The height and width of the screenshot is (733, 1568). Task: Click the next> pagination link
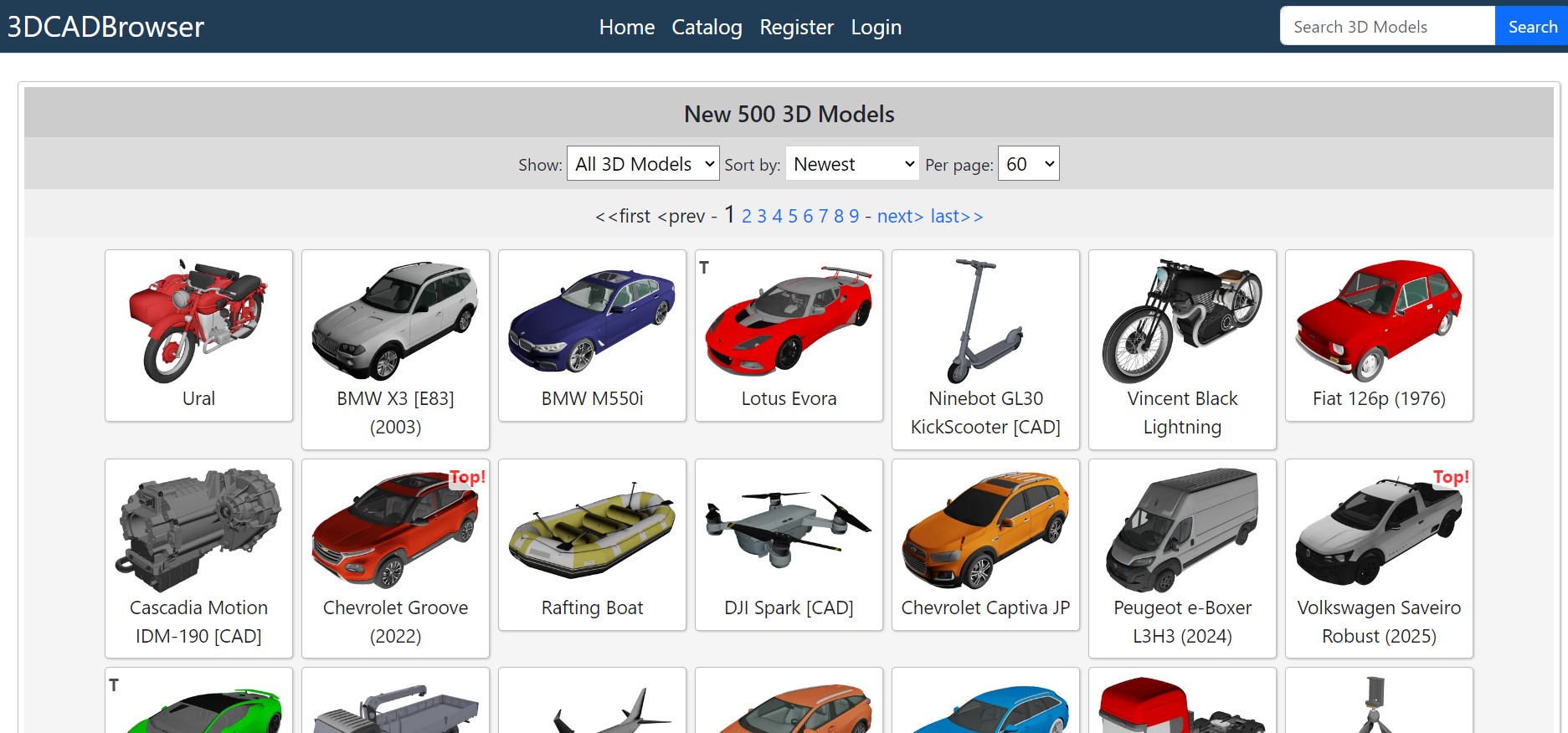[900, 216]
